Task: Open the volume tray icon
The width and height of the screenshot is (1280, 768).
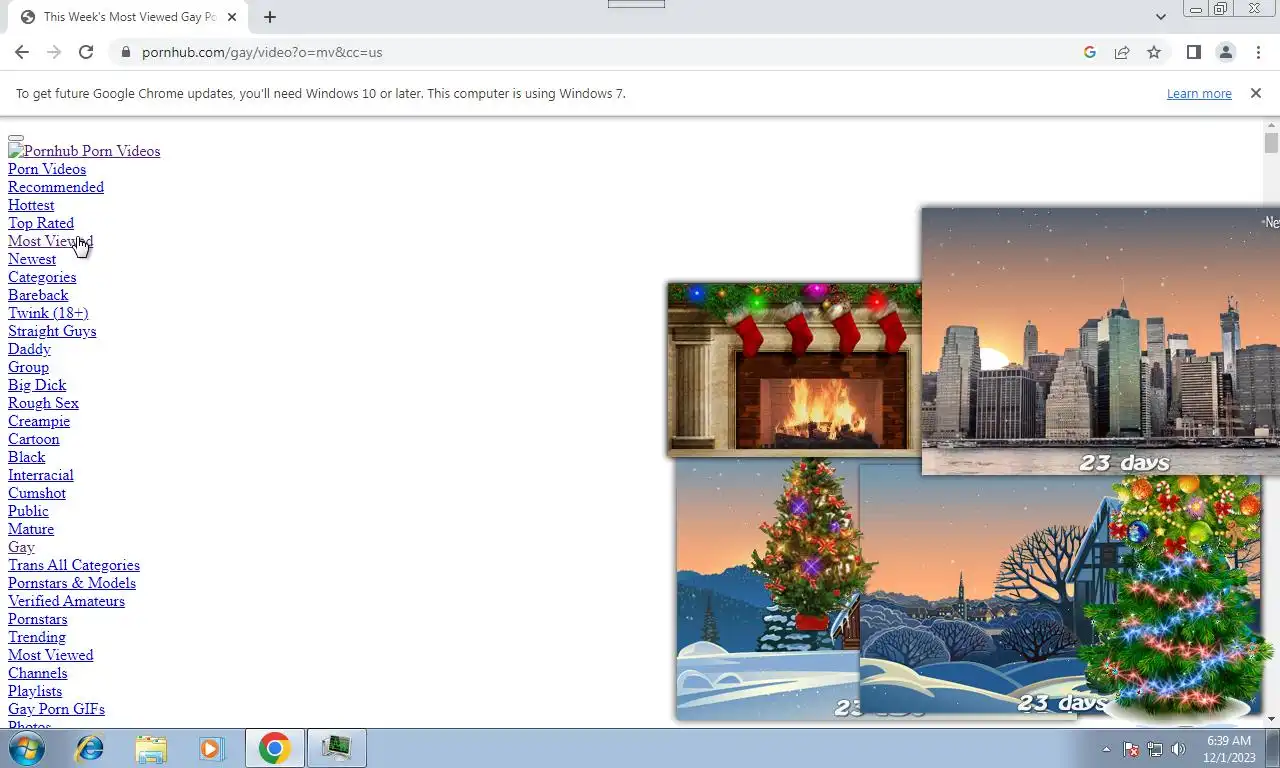Action: coord(1178,749)
